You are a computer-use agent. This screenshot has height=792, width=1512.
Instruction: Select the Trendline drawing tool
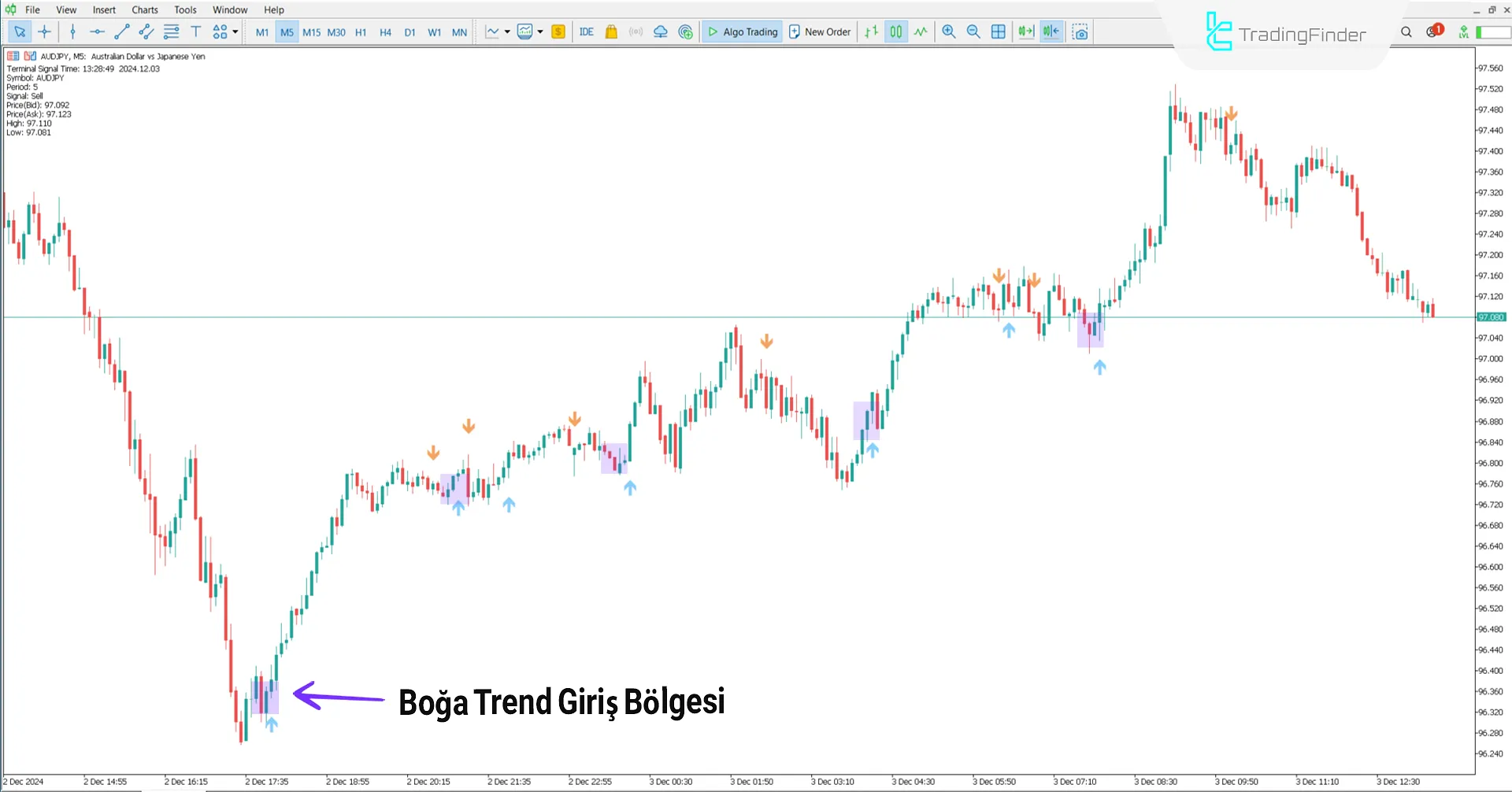coord(122,31)
